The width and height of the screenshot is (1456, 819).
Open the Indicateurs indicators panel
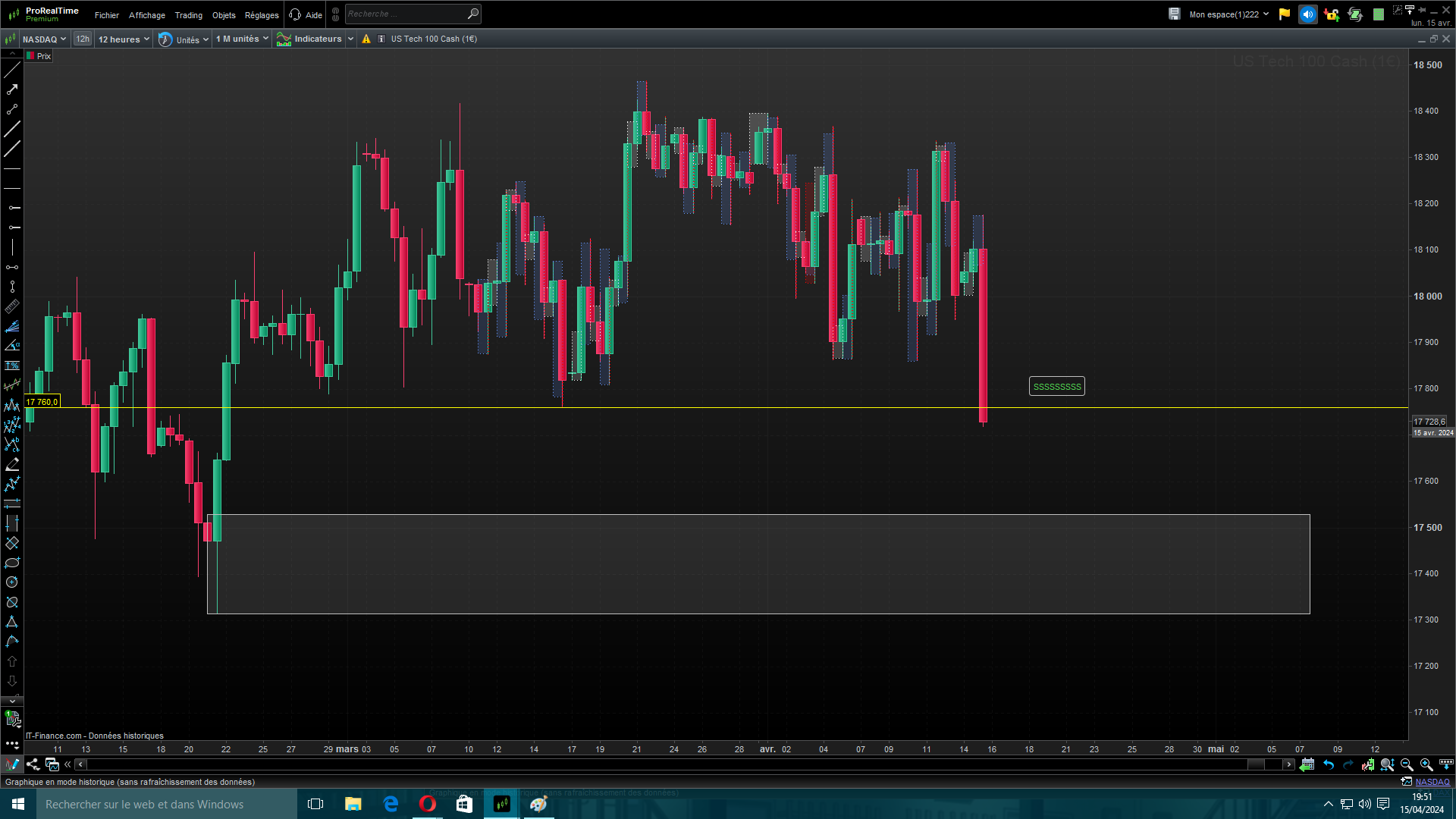tap(310, 39)
